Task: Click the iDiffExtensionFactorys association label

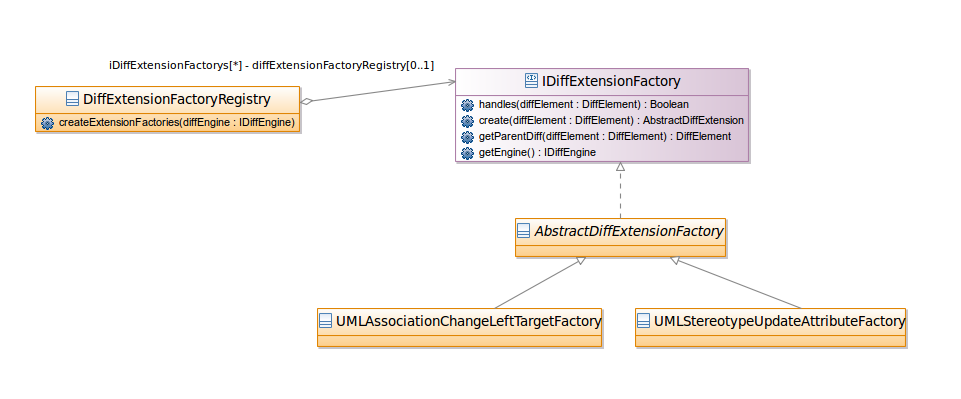Action: 272,65
